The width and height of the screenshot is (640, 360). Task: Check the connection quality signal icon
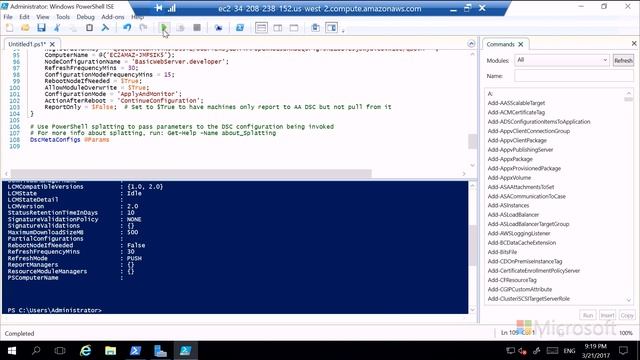(172, 8)
